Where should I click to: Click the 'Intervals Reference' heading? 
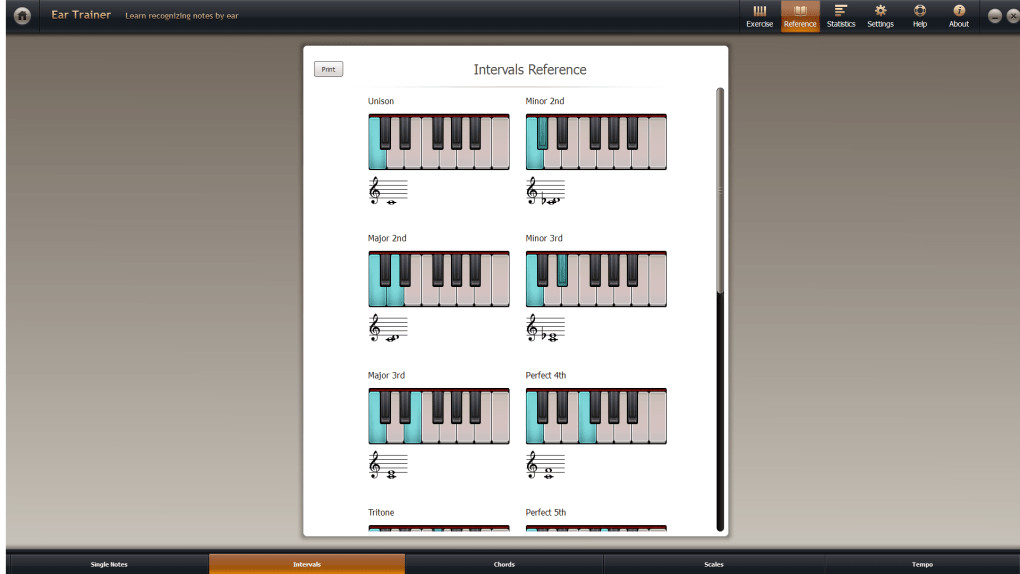click(x=530, y=70)
